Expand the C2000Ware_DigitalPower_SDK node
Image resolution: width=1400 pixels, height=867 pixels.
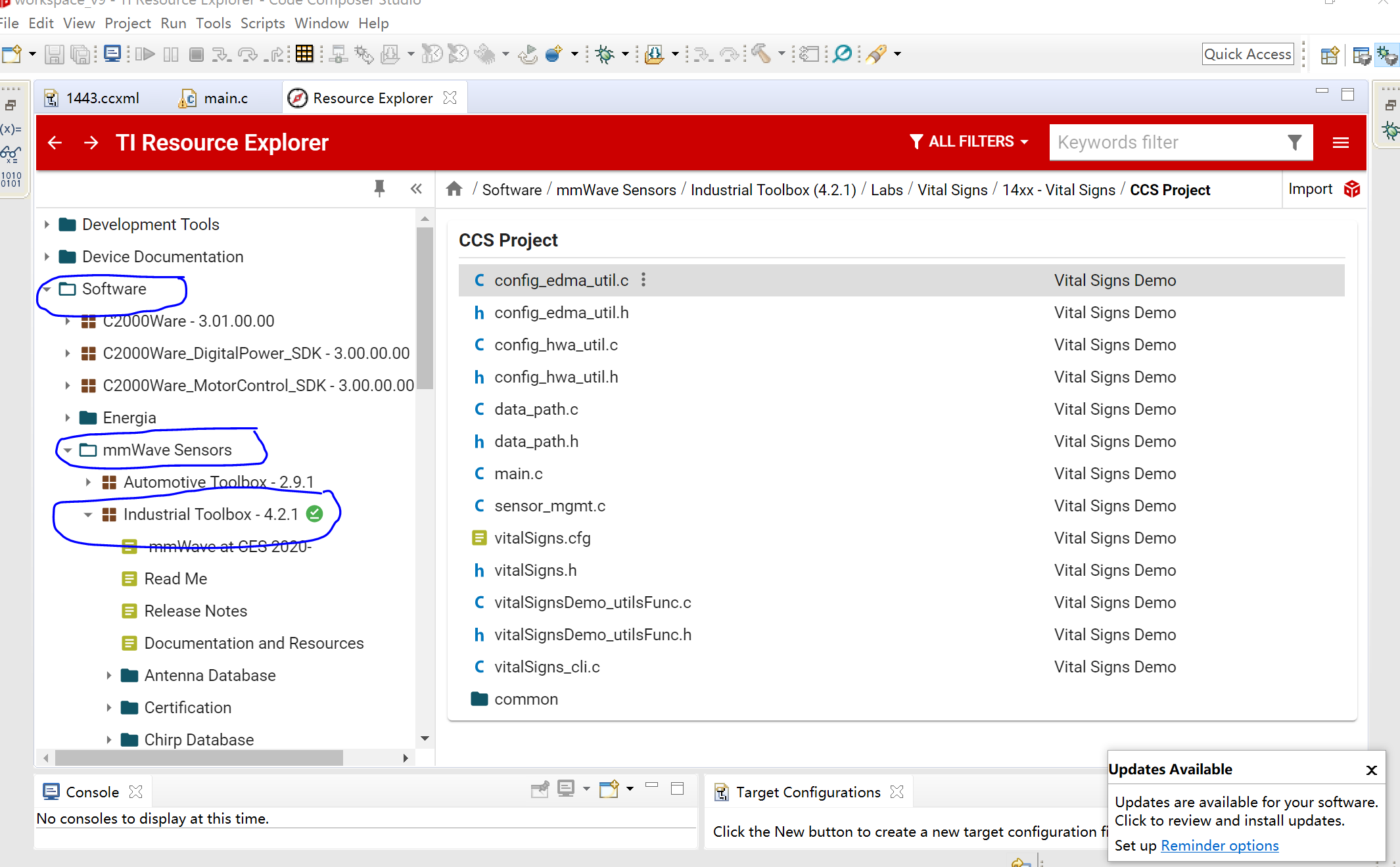[68, 353]
